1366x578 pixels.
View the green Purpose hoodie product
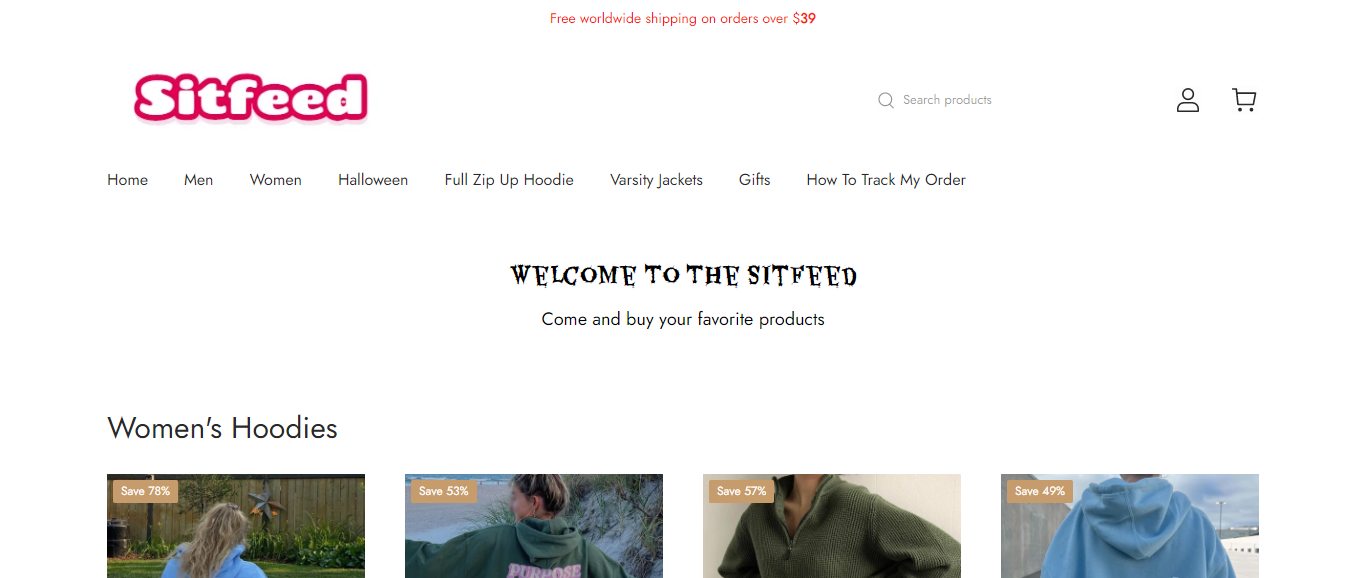[x=534, y=526]
